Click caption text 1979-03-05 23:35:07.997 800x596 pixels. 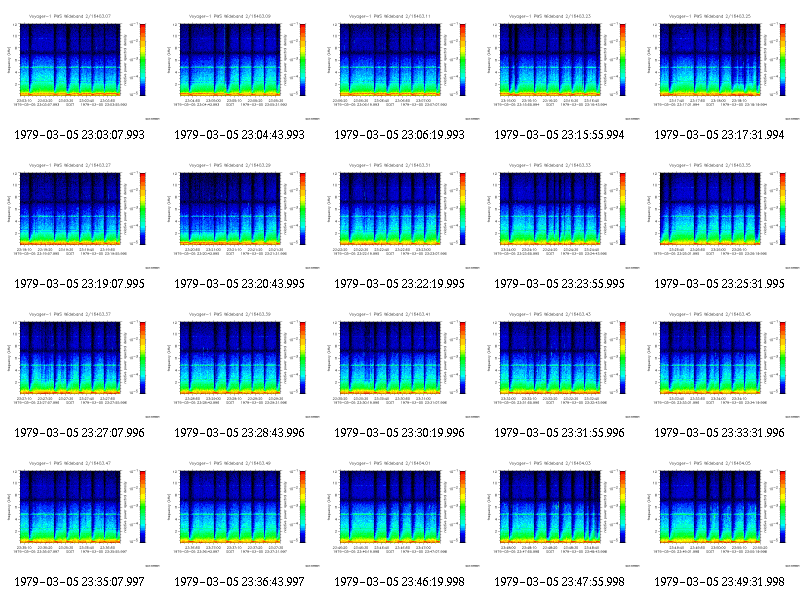(80, 582)
